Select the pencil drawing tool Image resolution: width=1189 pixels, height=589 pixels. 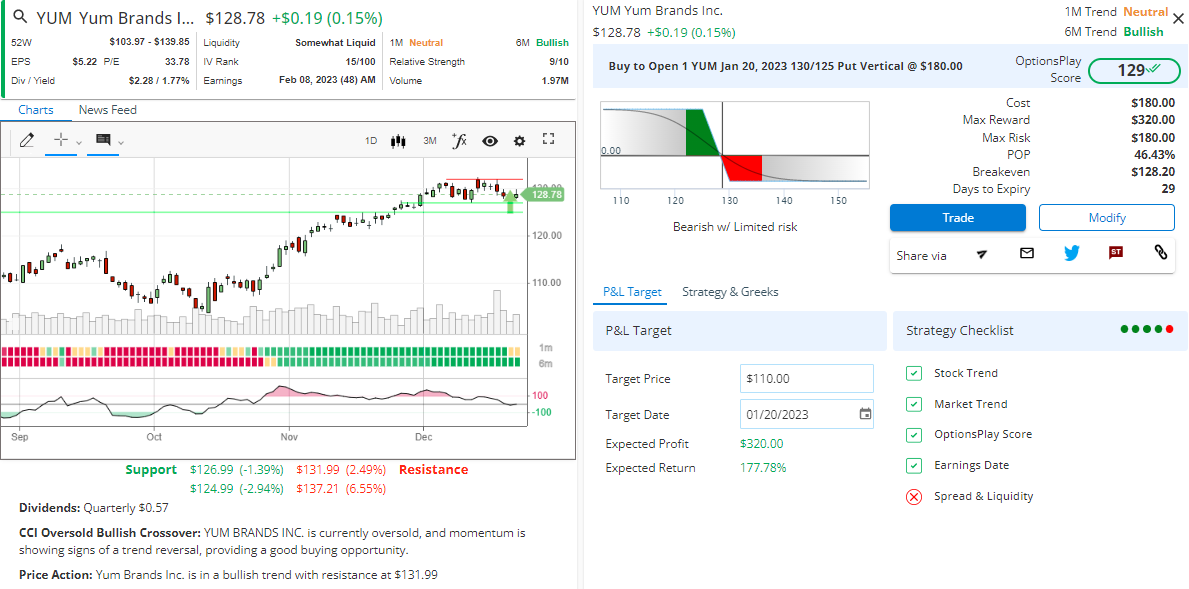click(27, 140)
